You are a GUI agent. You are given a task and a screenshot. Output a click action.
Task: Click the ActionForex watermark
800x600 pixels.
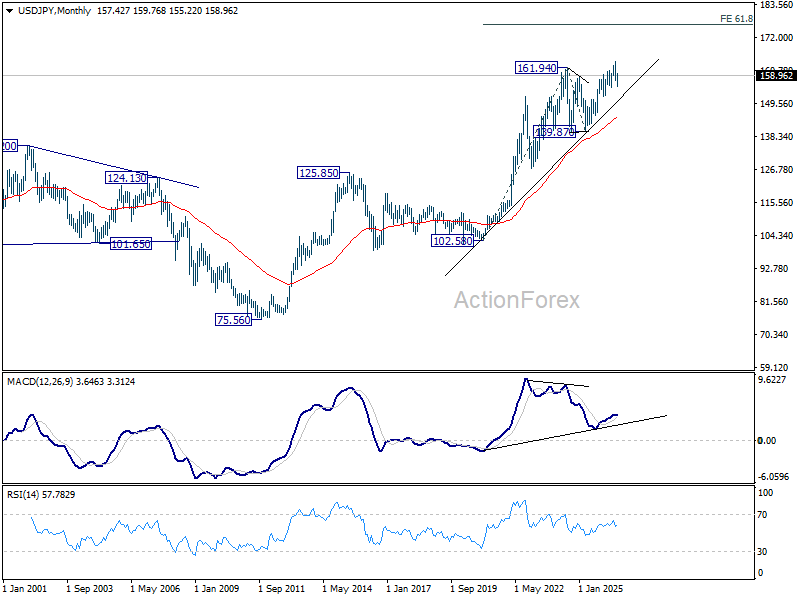(x=517, y=300)
